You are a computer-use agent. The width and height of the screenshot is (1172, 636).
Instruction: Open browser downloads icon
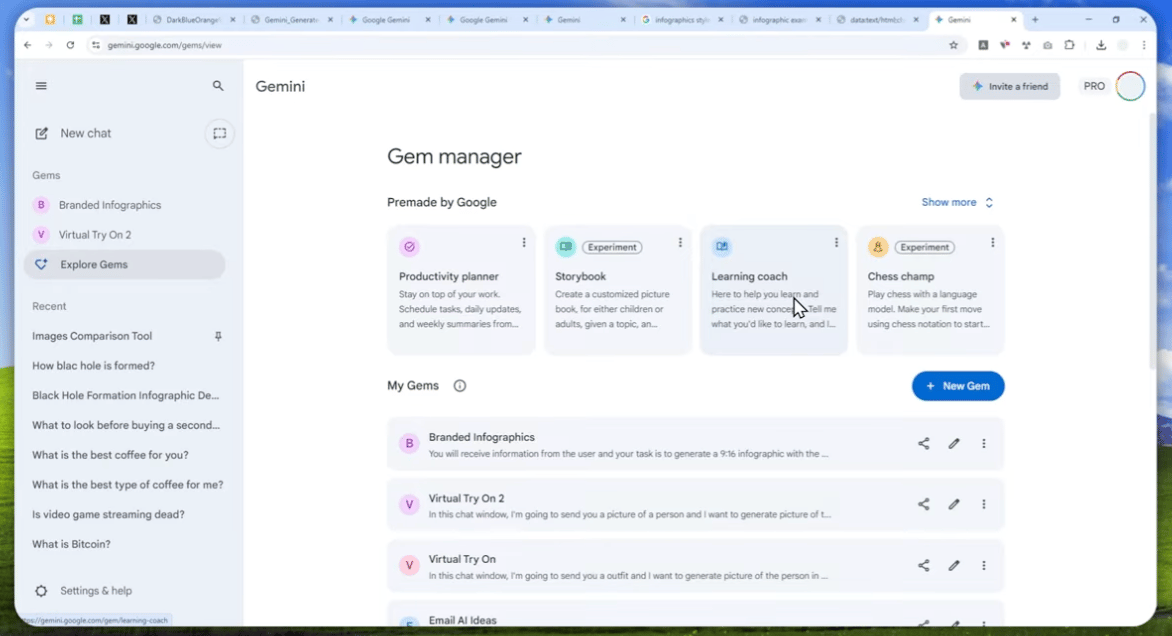point(1101,45)
